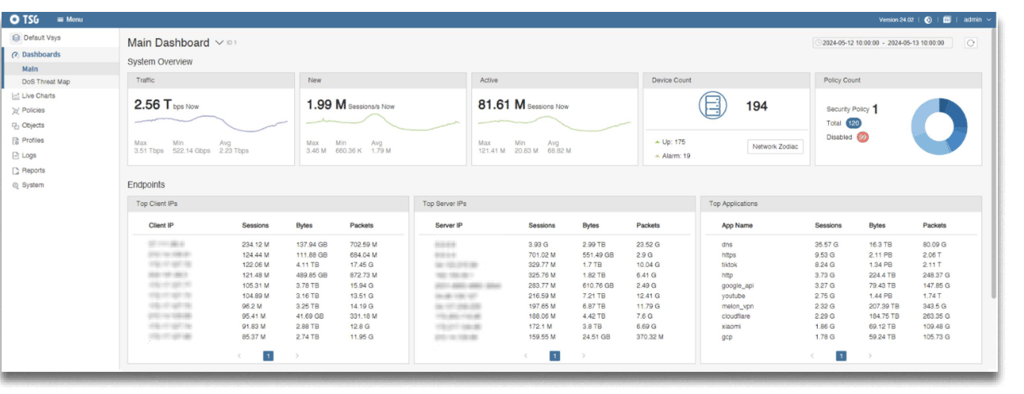
Task: Click the server rack icon in Device Count
Action: tap(712, 106)
